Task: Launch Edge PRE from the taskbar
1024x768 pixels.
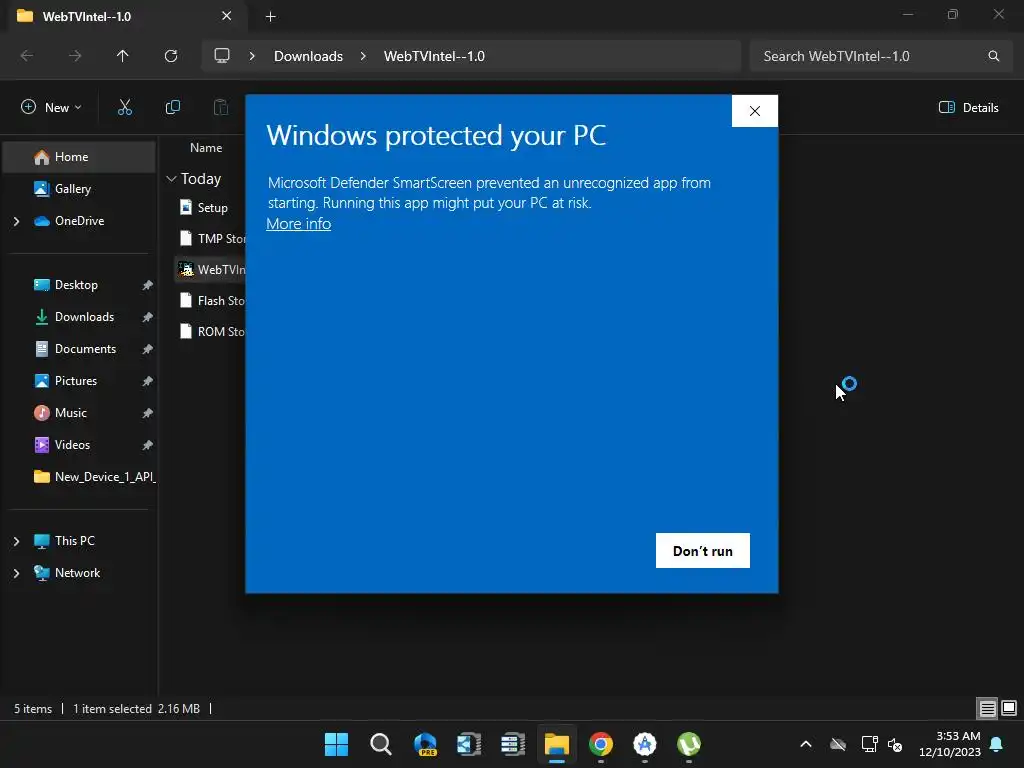Action: [x=425, y=744]
